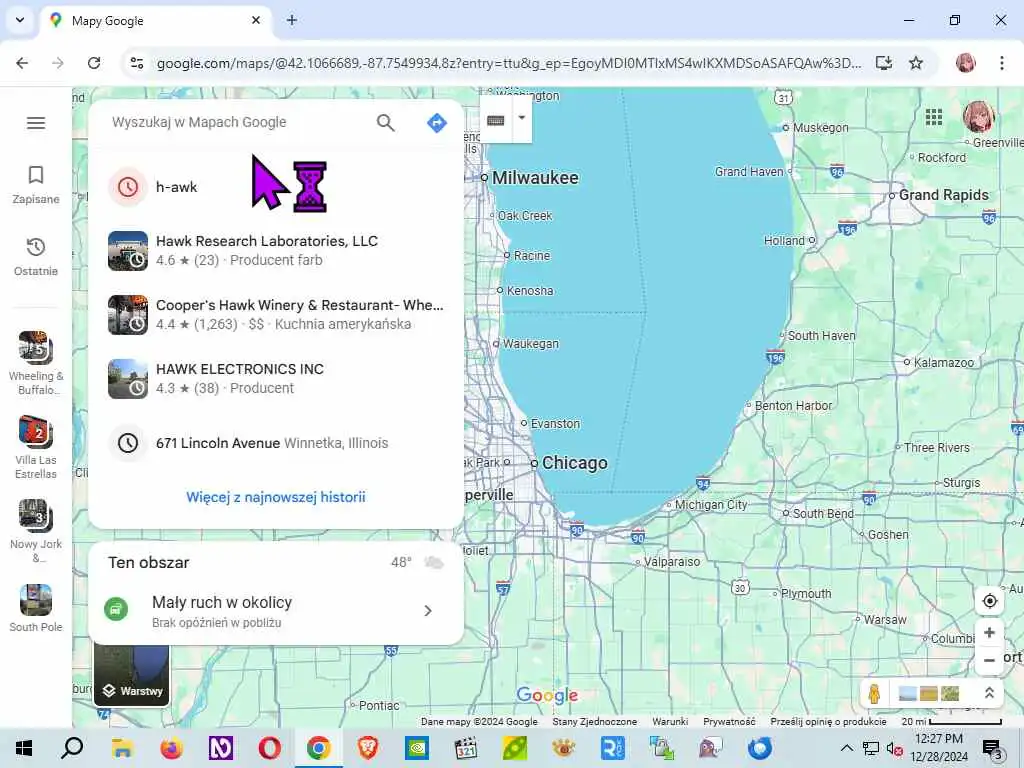This screenshot has height=768, width=1024.
Task: Open the Google Maps hamburger menu
Action: point(36,123)
